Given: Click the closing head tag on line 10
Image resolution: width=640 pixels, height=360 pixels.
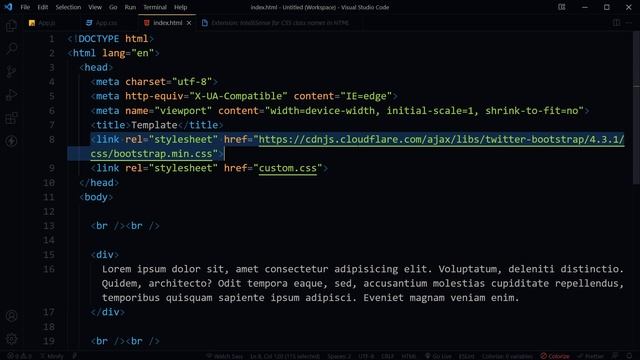Looking at the screenshot, I should pos(99,182).
